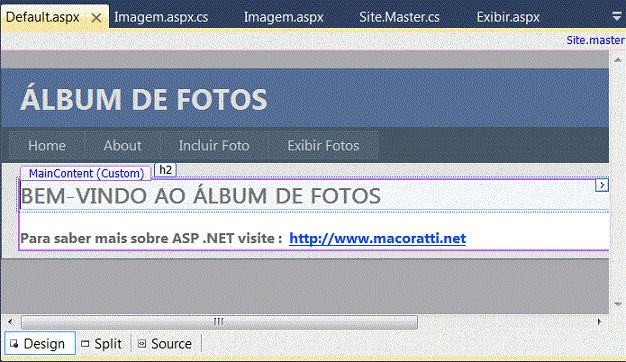The height and width of the screenshot is (362, 626).
Task: Click the horizontal scrollbar thumb
Action: point(219,322)
